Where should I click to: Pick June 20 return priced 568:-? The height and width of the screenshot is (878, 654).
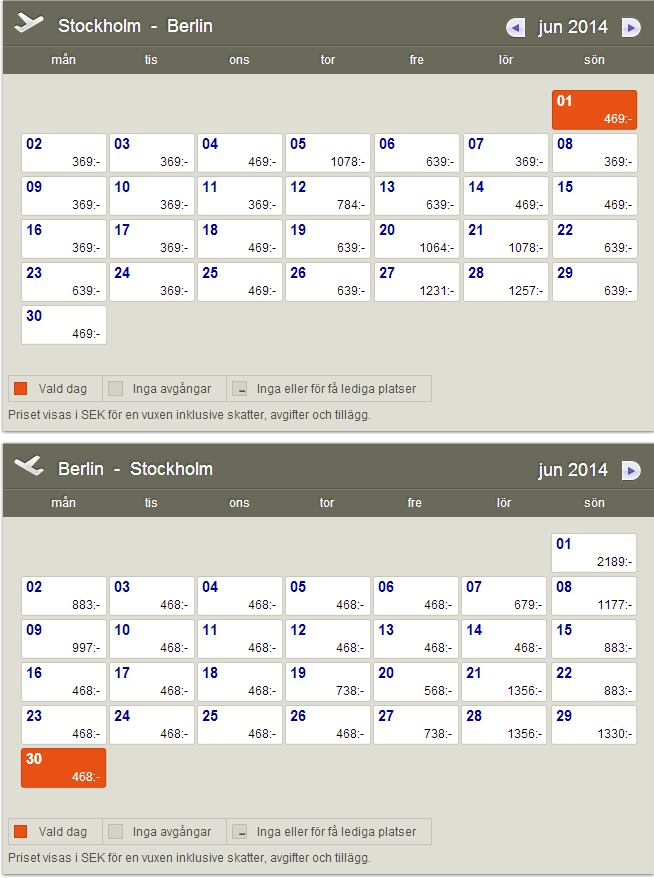pos(416,682)
